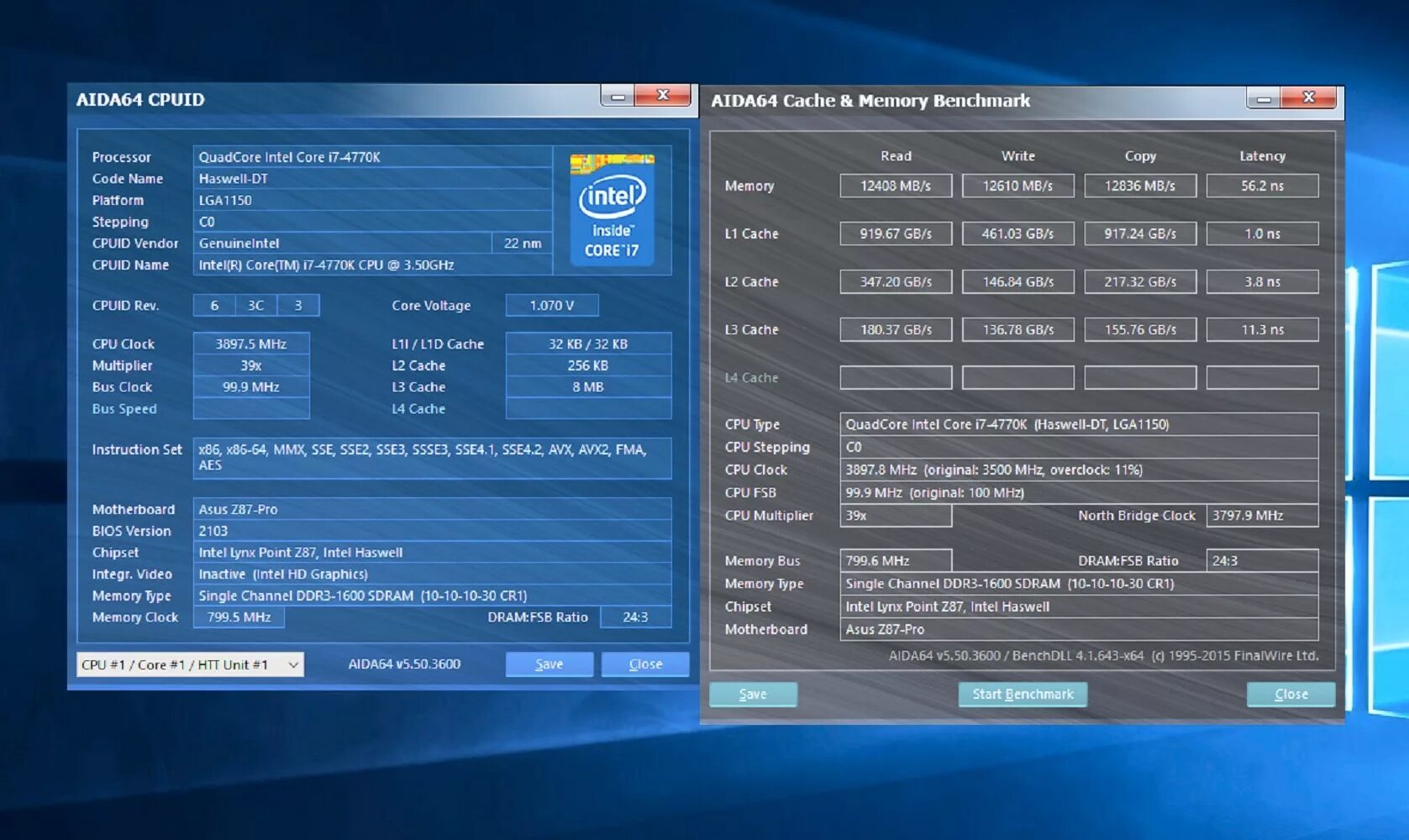This screenshot has height=840, width=1409.
Task: Click the Bus Clock value 99.9 MHz
Action: pos(251,386)
